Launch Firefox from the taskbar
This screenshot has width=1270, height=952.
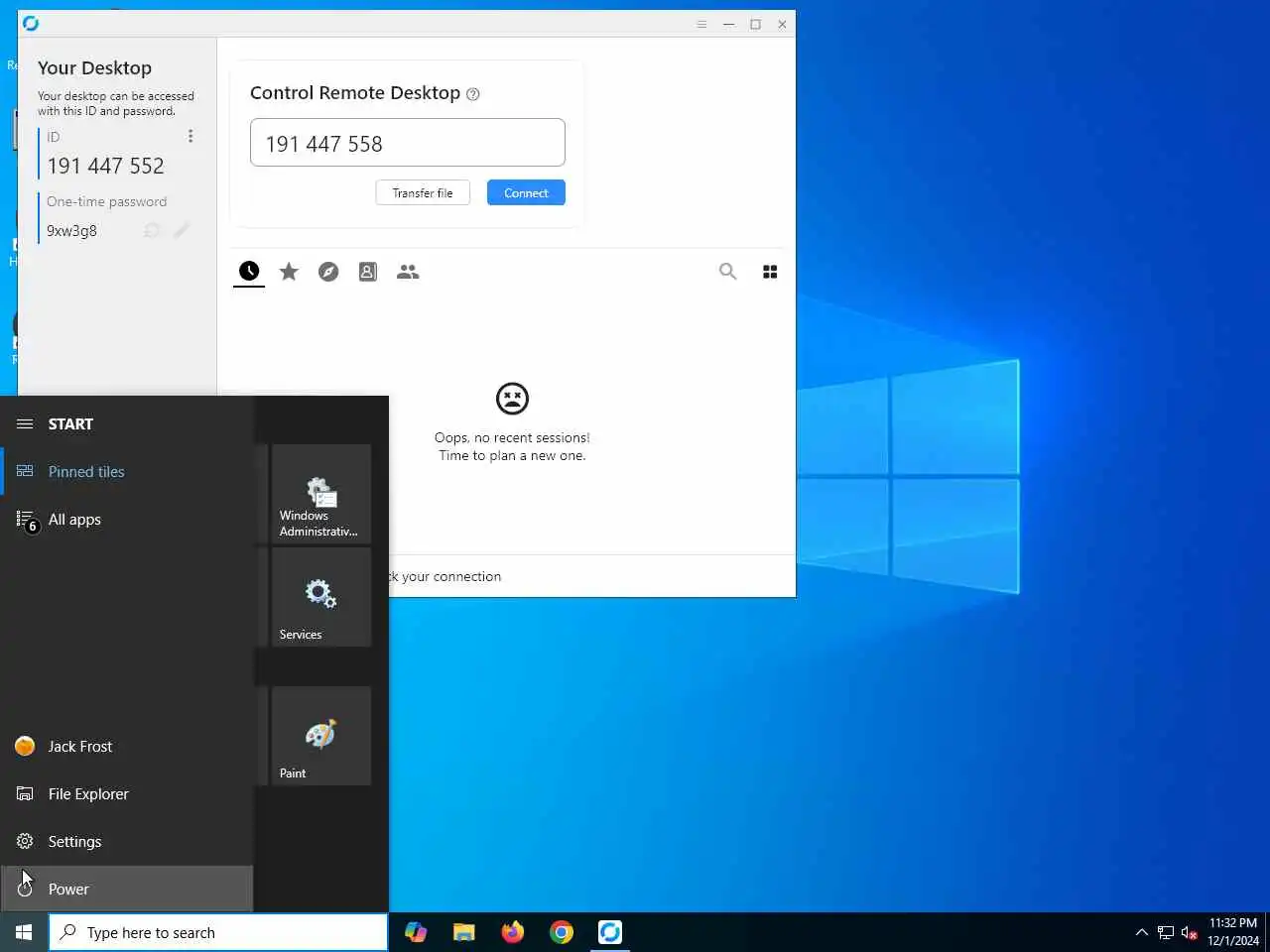coord(513,932)
